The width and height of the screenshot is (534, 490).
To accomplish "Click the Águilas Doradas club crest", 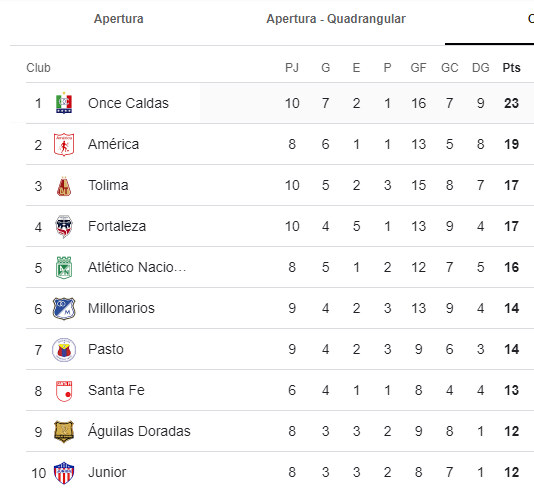I will (64, 431).
